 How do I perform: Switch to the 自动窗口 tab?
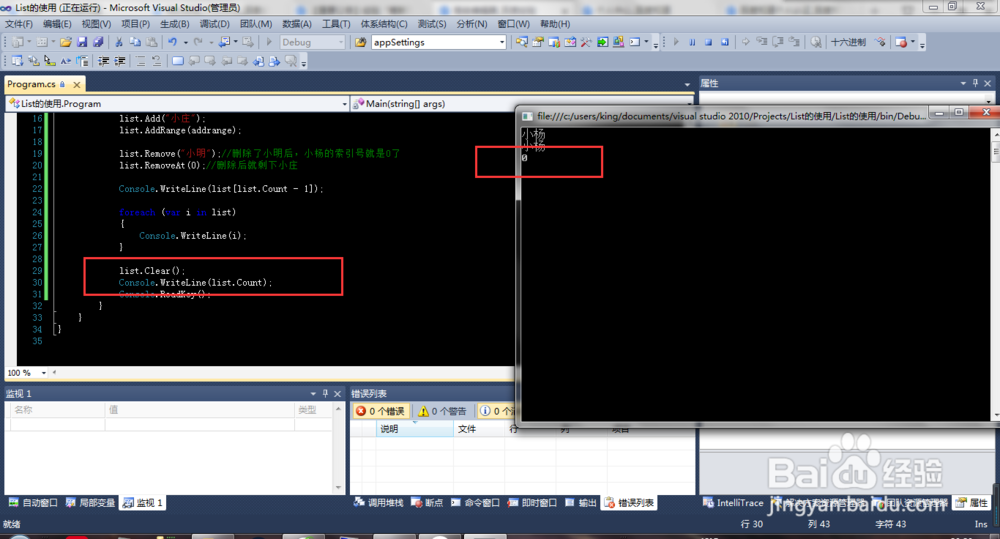33,503
